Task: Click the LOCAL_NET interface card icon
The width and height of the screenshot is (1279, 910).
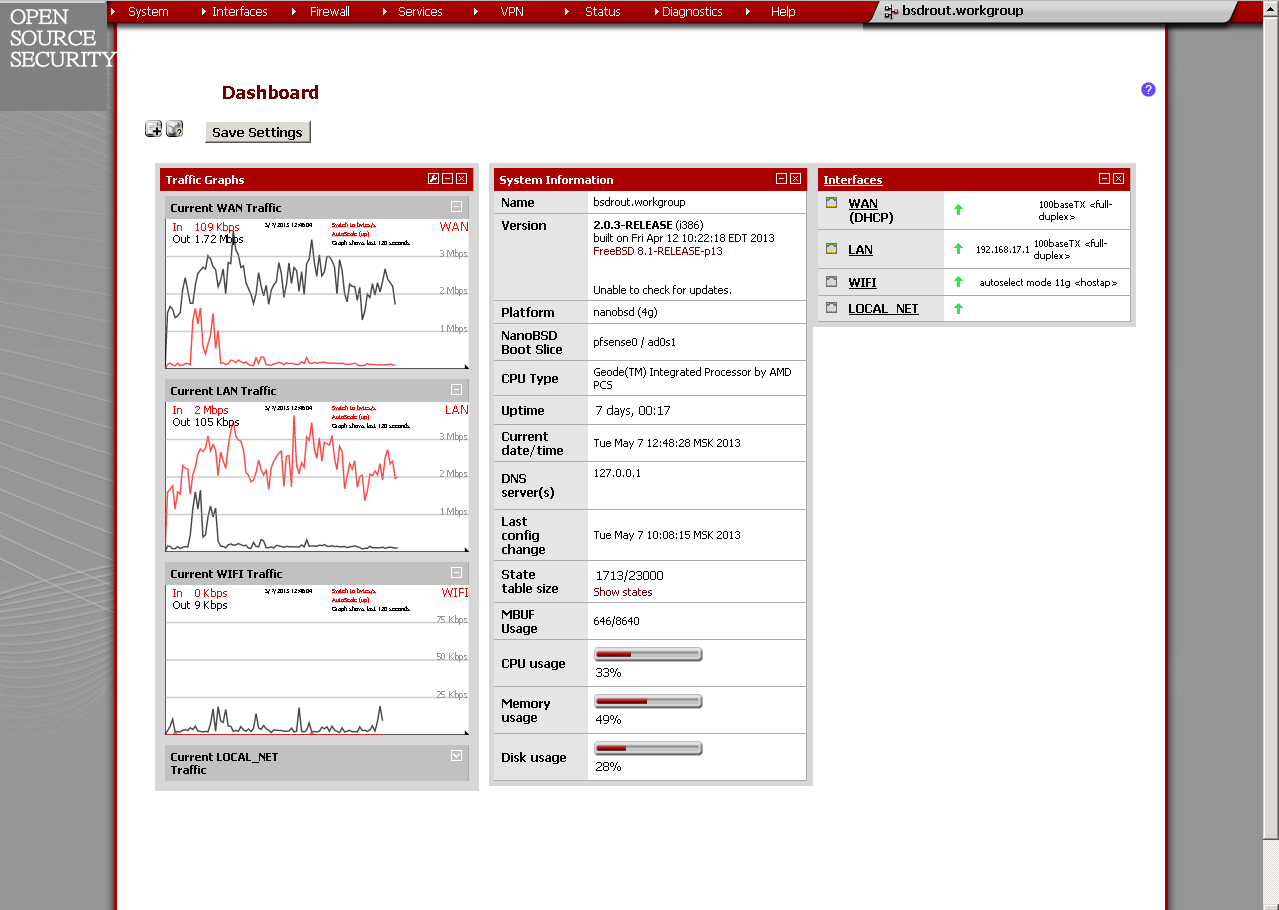Action: click(831, 308)
